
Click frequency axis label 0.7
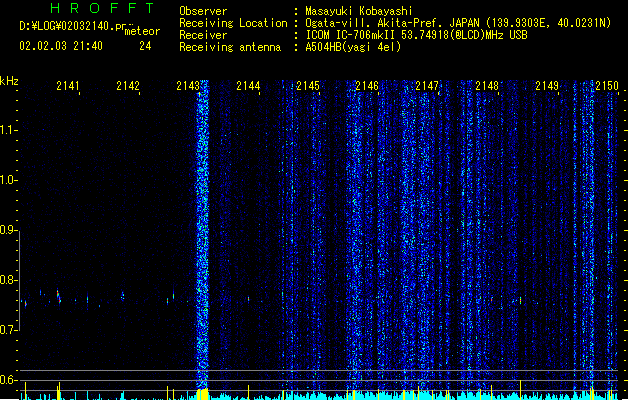(8, 330)
